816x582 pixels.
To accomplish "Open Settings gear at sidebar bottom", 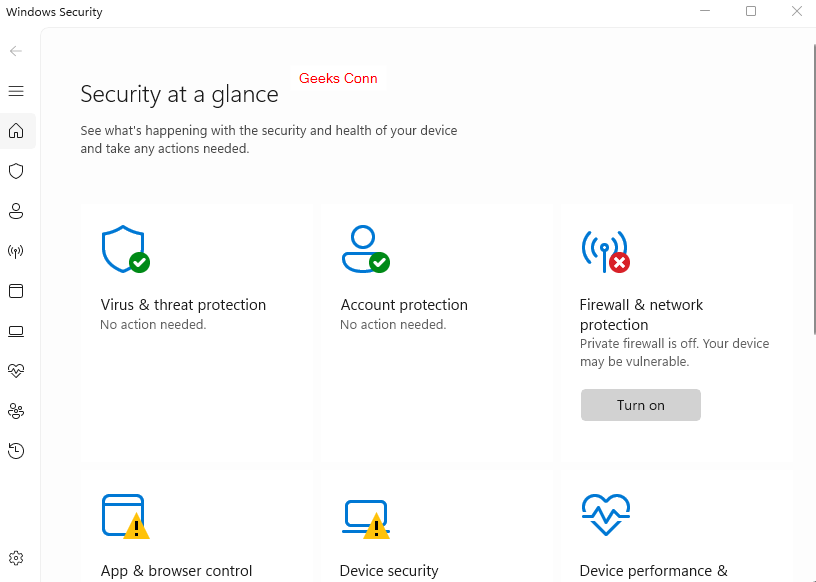I will click(x=16, y=558).
